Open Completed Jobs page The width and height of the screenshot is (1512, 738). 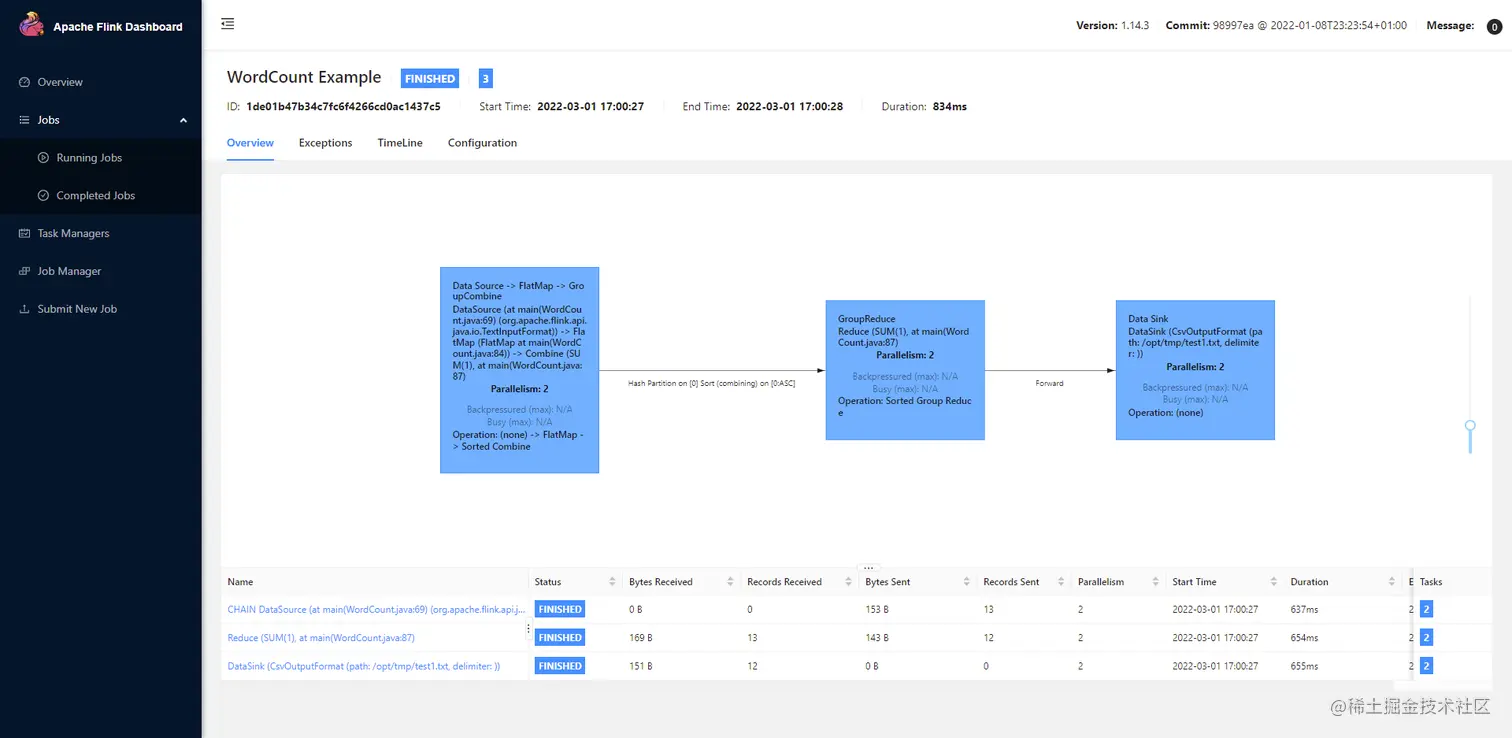[x=95, y=196]
